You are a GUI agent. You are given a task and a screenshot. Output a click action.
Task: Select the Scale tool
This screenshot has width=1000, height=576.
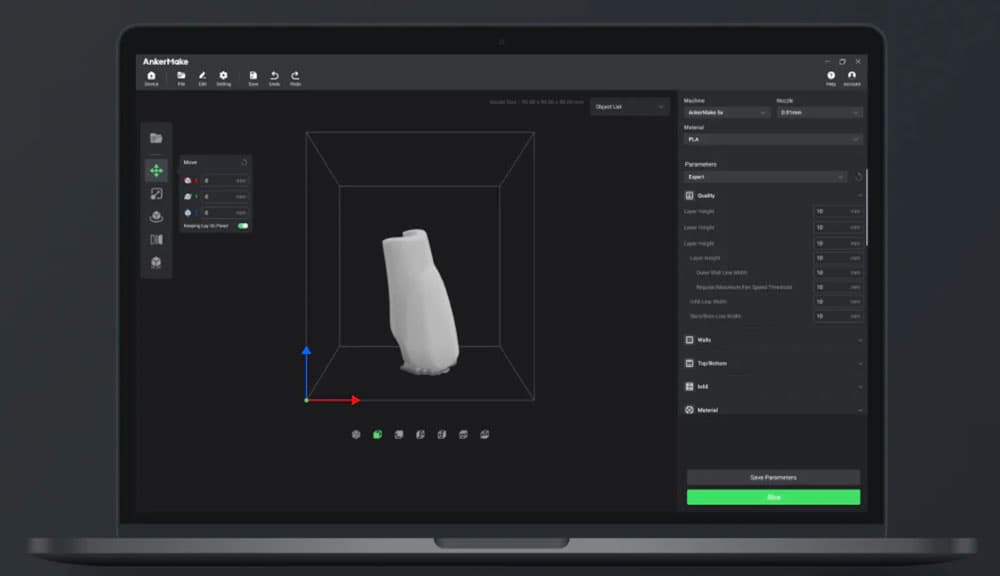coord(156,193)
